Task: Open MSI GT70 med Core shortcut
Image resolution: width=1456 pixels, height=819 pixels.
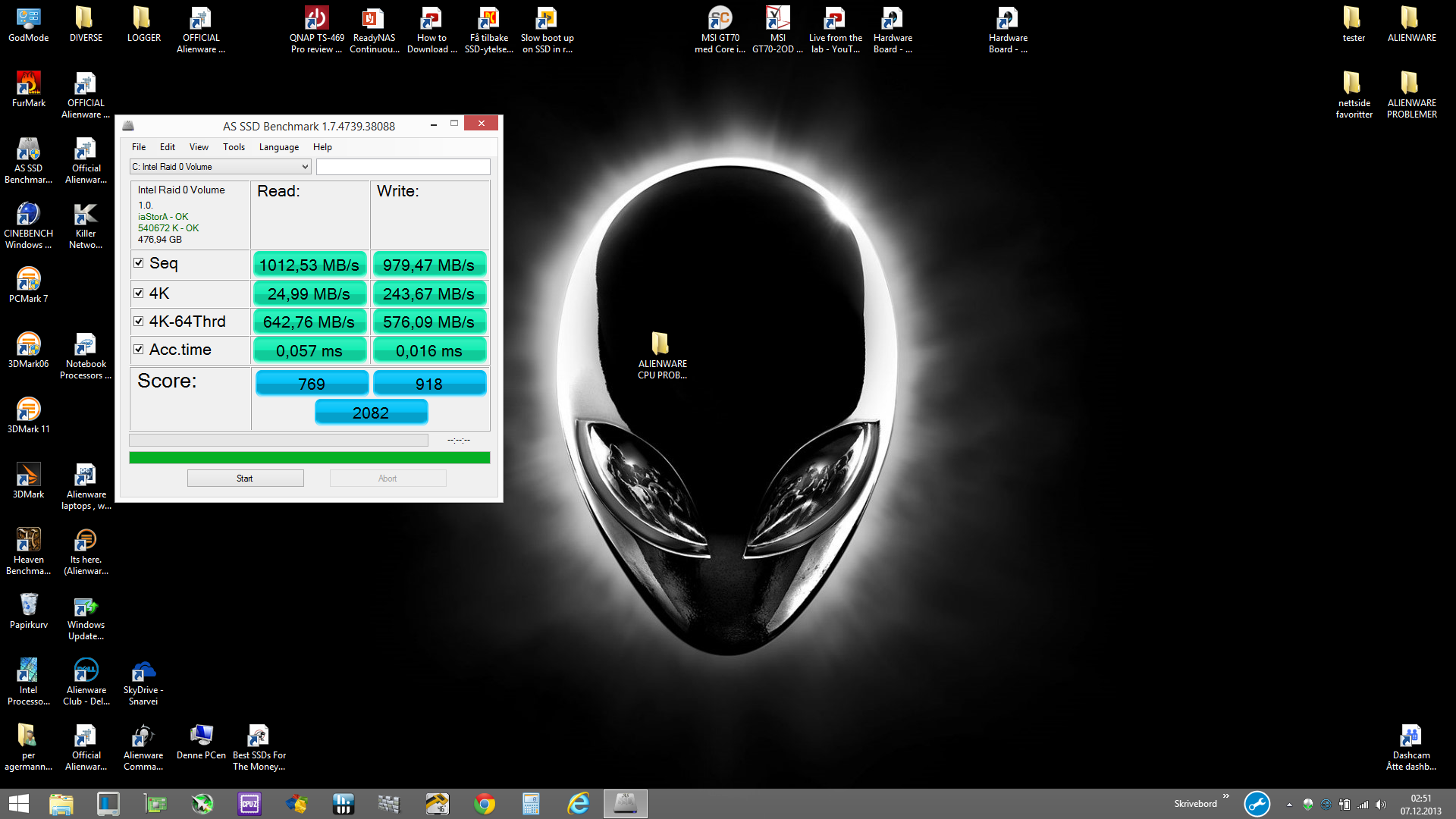Action: click(x=720, y=30)
